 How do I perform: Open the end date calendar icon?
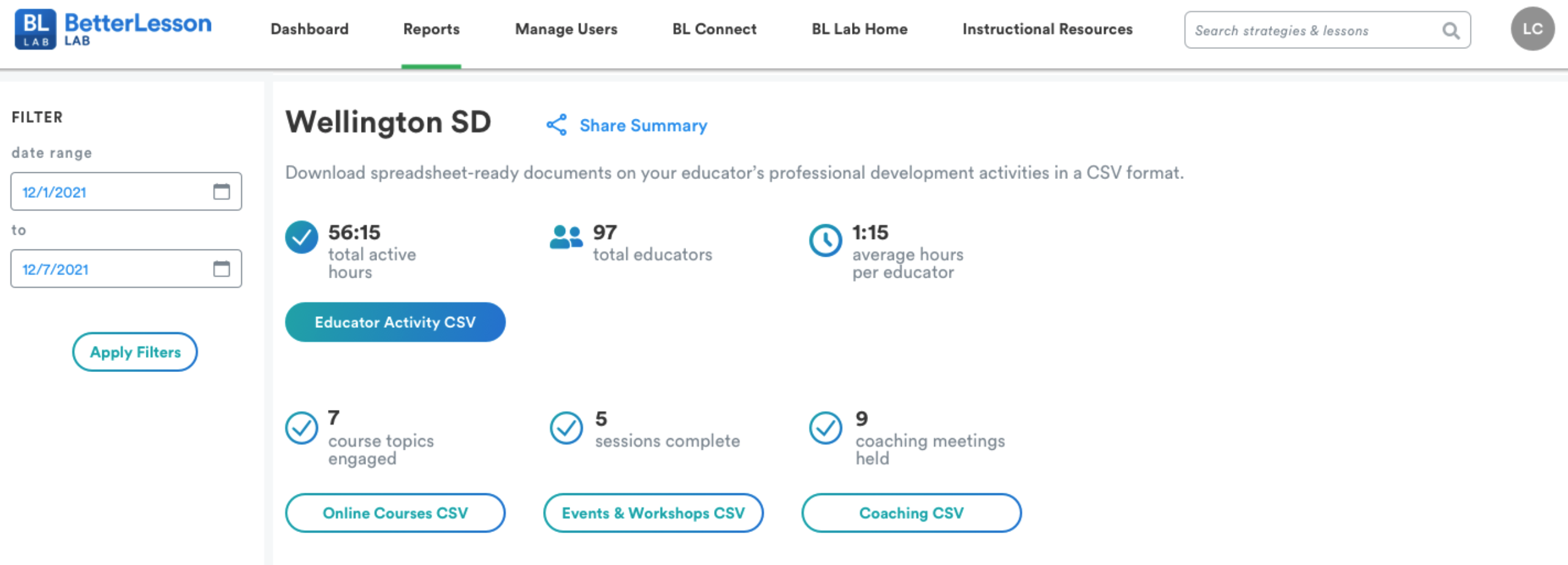(x=221, y=269)
